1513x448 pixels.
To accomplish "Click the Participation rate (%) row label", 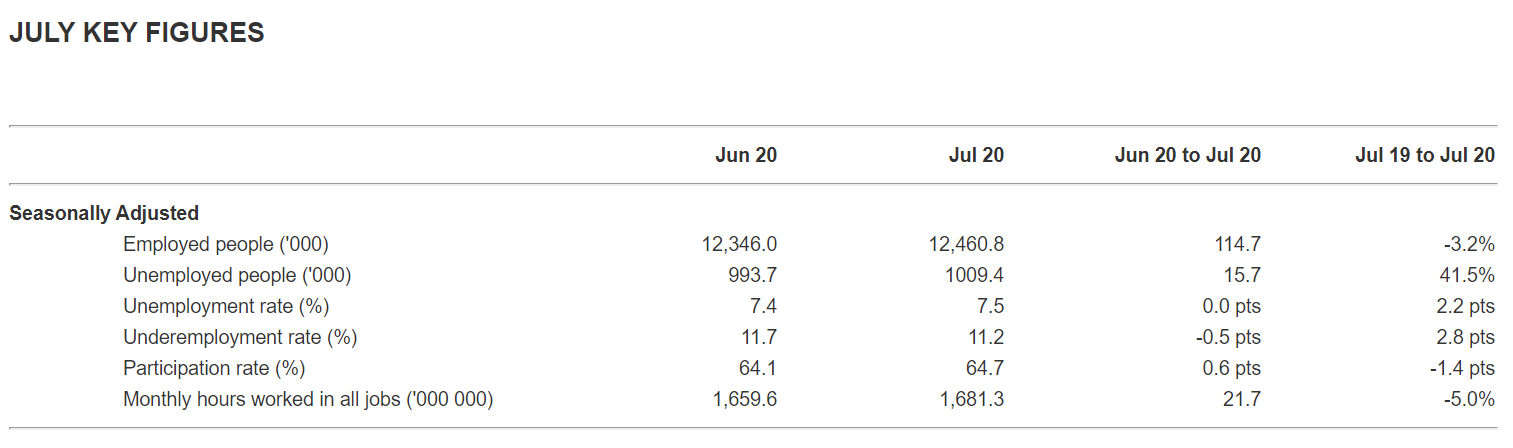I will coord(214,368).
